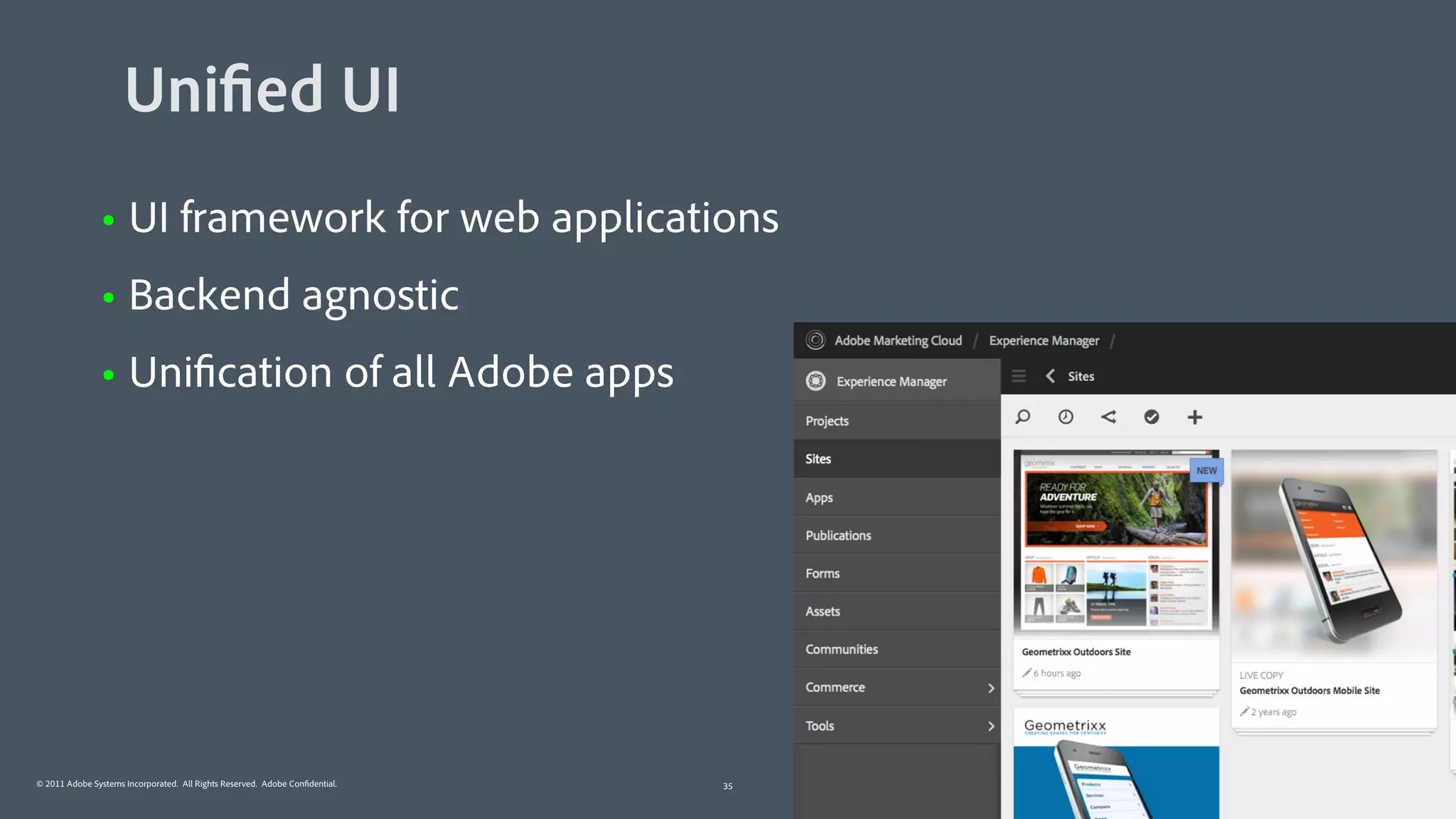This screenshot has height=819, width=1456.
Task: Click 'UI framework for web applications' bullet
Action: [x=454, y=218]
